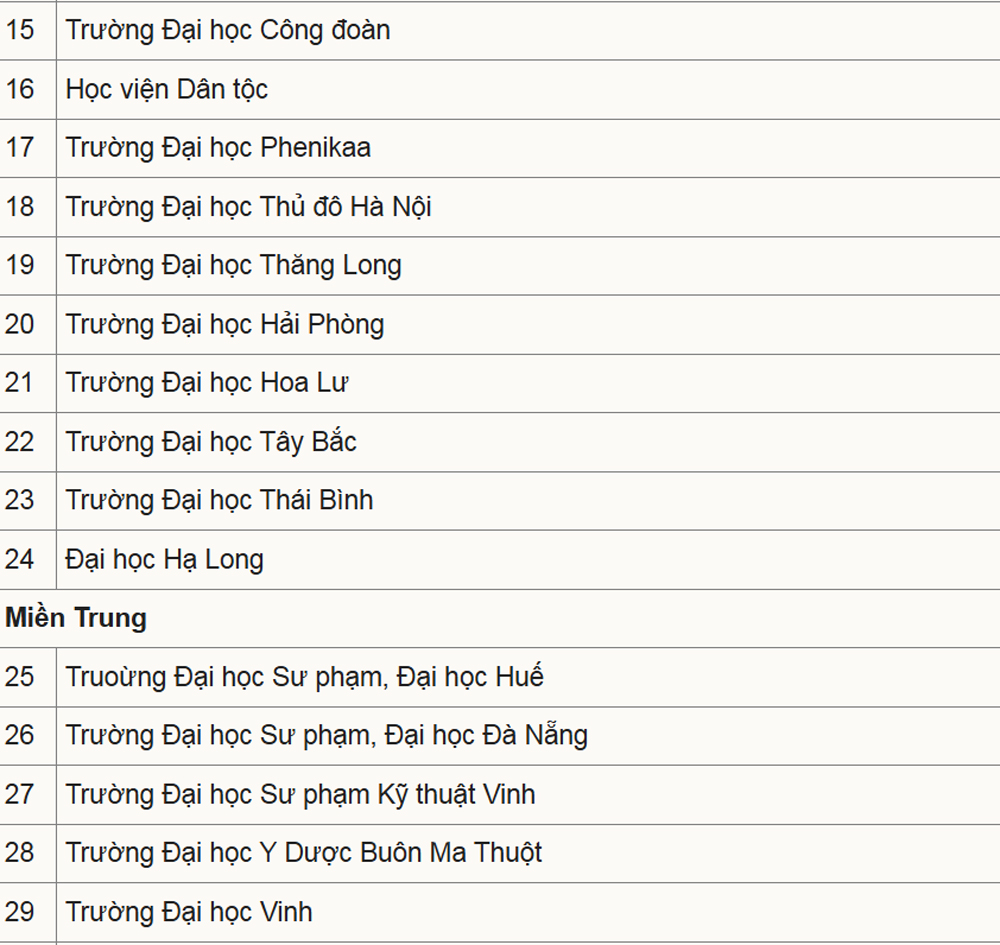Select the number 24 index cell
Image resolution: width=1000 pixels, height=945 pixels.
20,559
